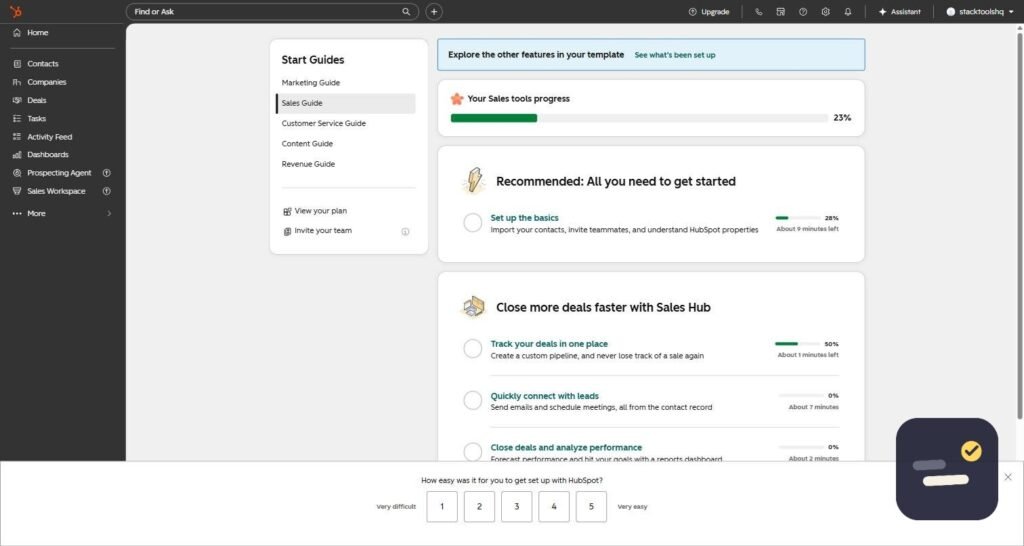The height and width of the screenshot is (546, 1024).
Task: Select Sales Guide
Action: 345,103
